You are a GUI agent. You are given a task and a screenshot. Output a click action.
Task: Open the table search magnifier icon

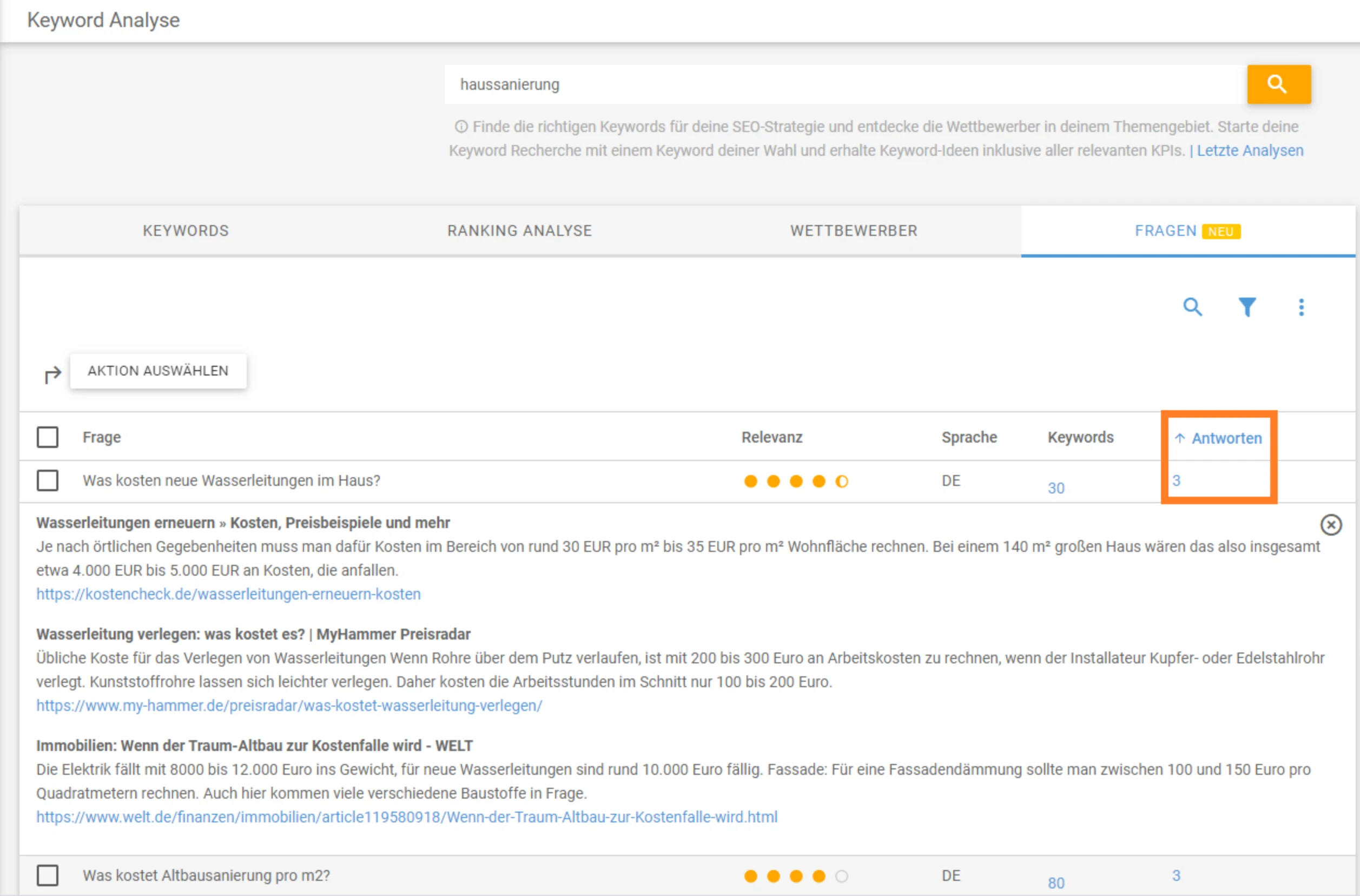pyautogui.click(x=1192, y=307)
